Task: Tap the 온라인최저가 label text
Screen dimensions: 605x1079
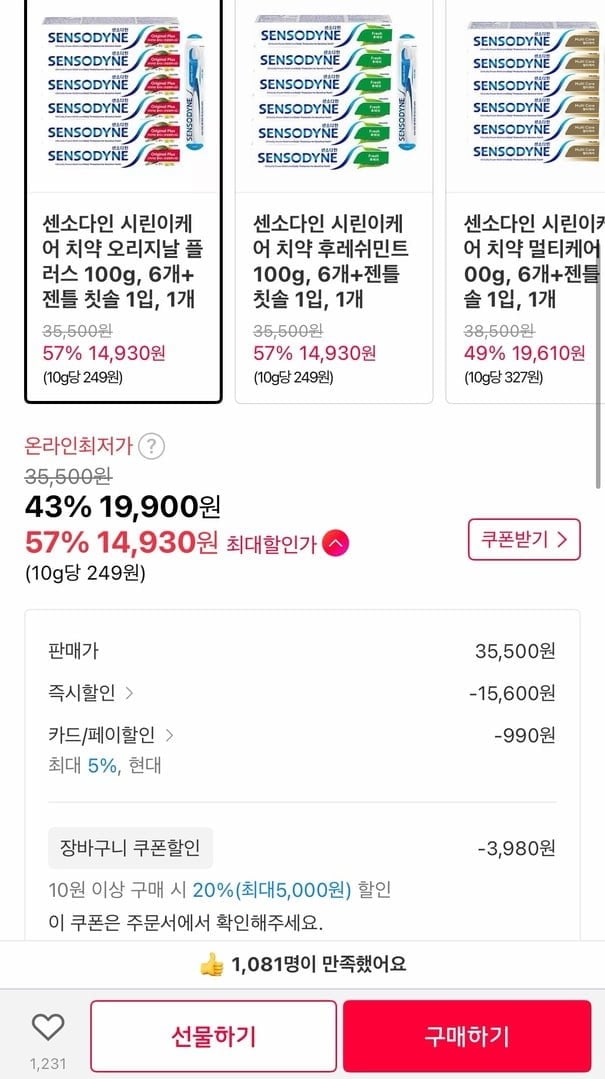Action: [78, 446]
